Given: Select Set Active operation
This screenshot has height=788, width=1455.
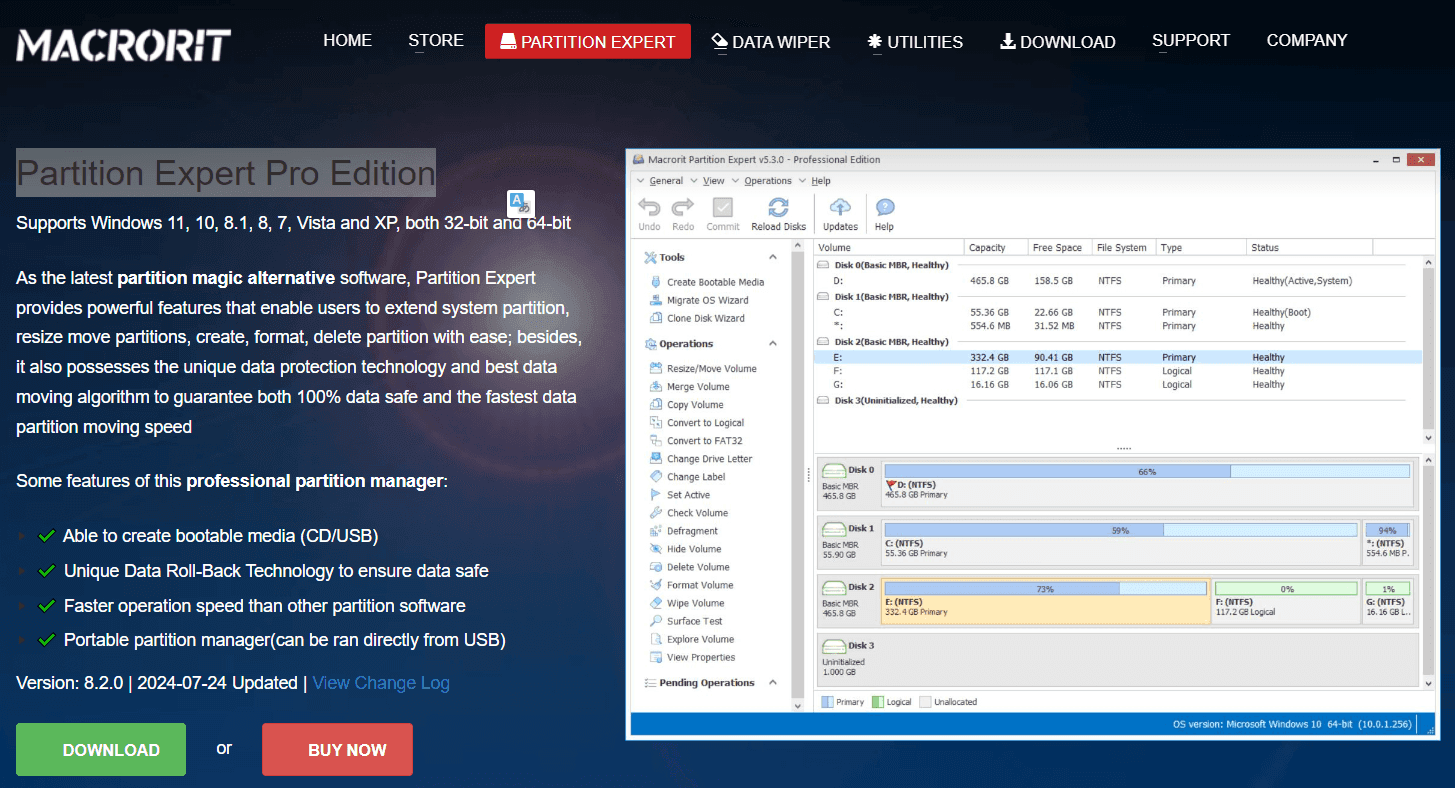Looking at the screenshot, I should coord(680,494).
